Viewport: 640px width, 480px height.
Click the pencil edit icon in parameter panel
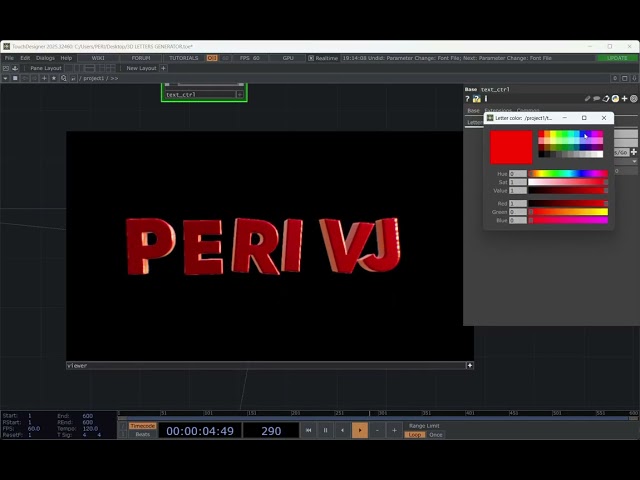pyautogui.click(x=587, y=98)
